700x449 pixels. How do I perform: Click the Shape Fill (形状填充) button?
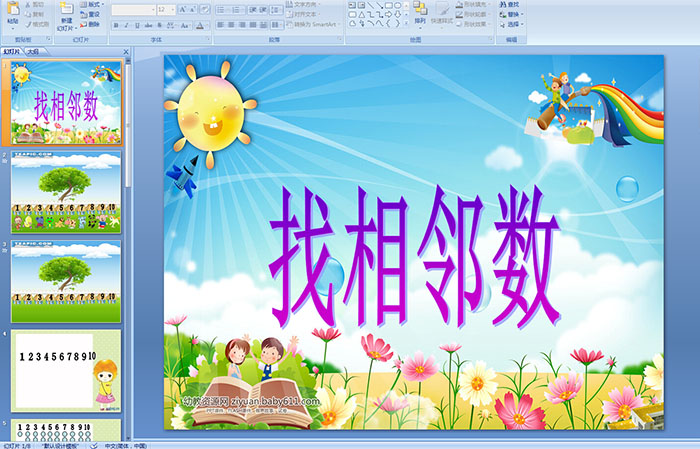click(476, 4)
